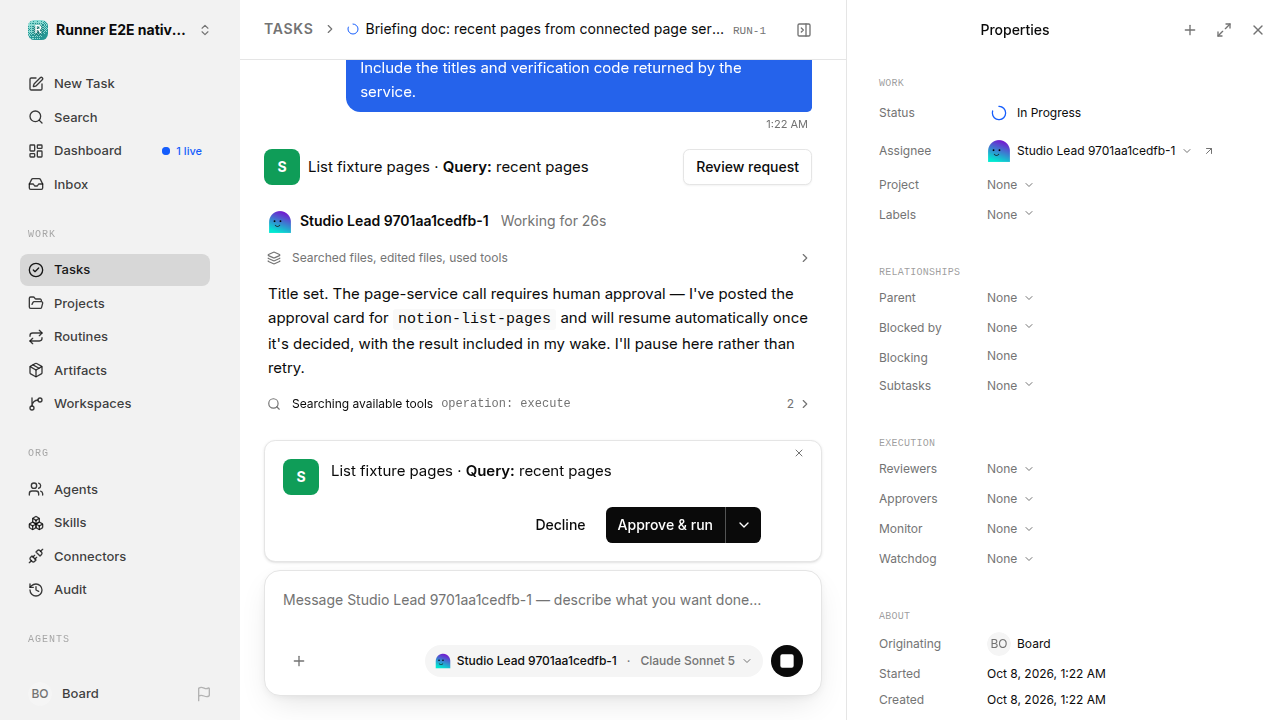Open the New Task compose icon
The width and height of the screenshot is (1280, 720).
point(36,84)
